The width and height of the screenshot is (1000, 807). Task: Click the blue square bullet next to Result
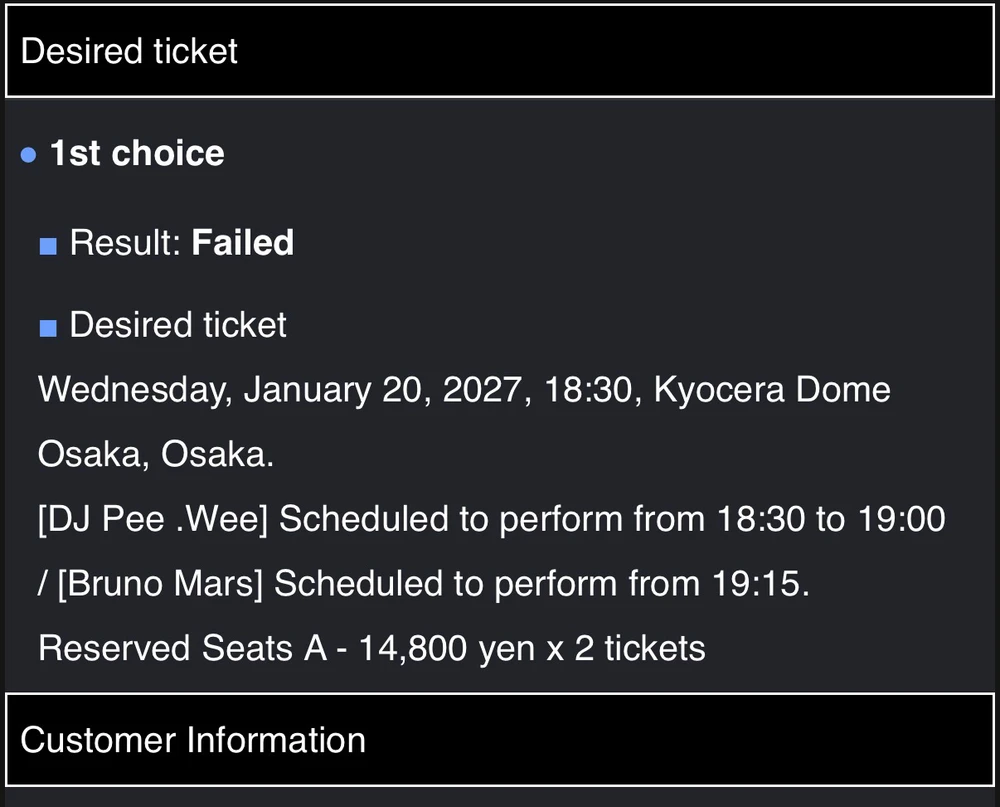click(48, 246)
